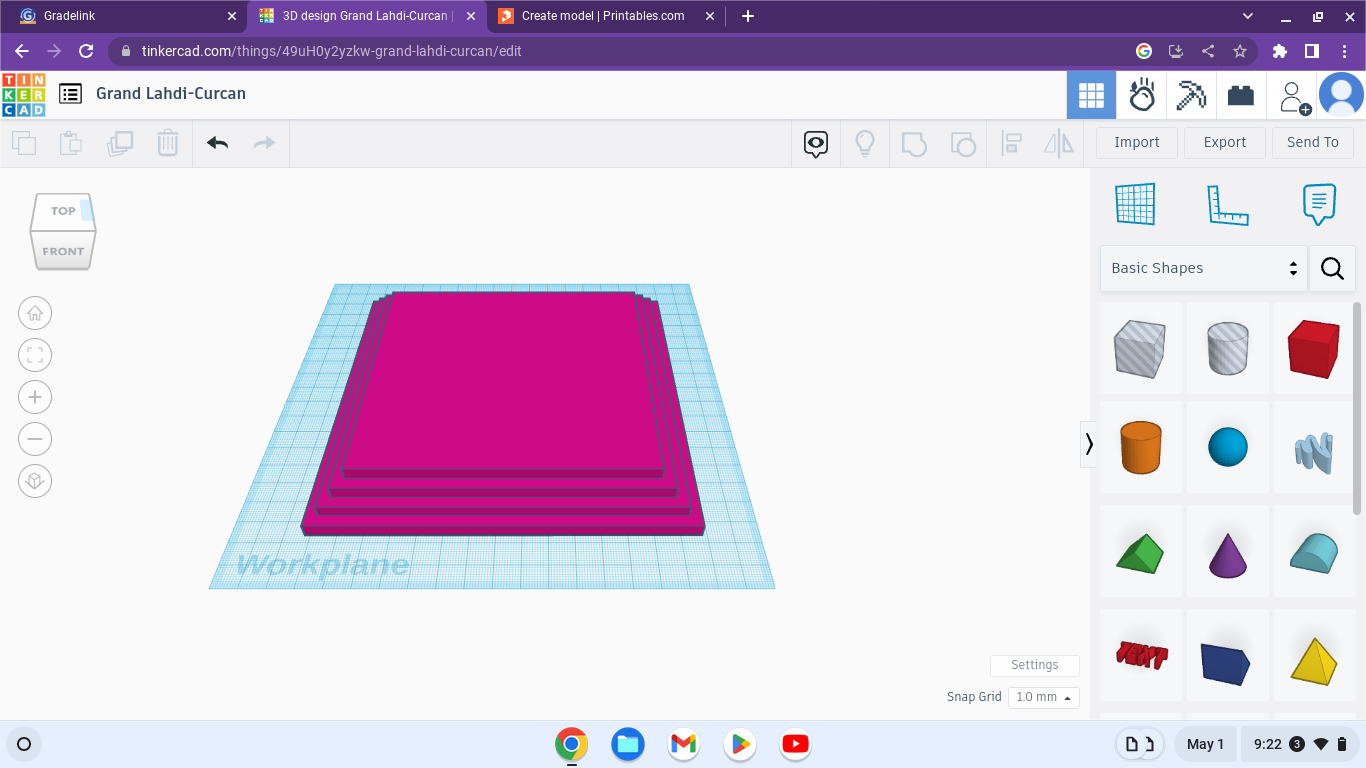
Task: Open YouTube from the shelf
Action: (795, 744)
